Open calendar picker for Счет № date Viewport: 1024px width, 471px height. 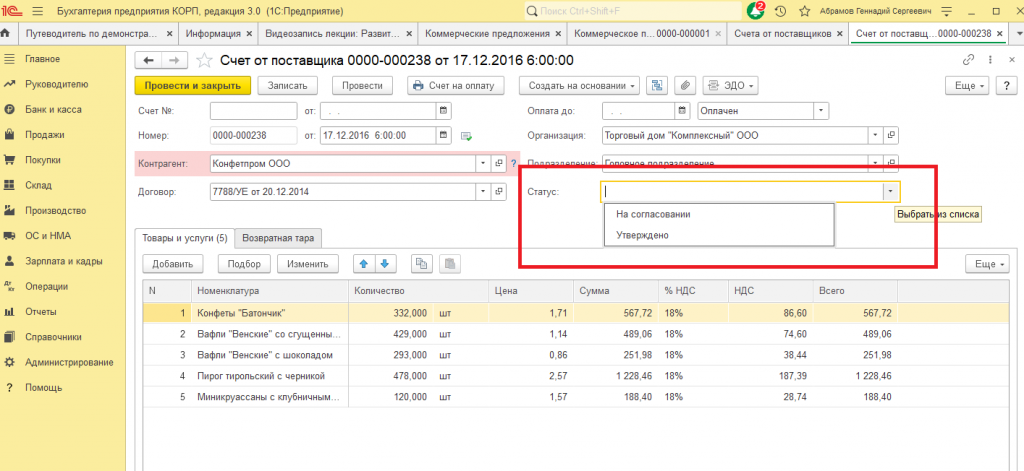point(443,111)
